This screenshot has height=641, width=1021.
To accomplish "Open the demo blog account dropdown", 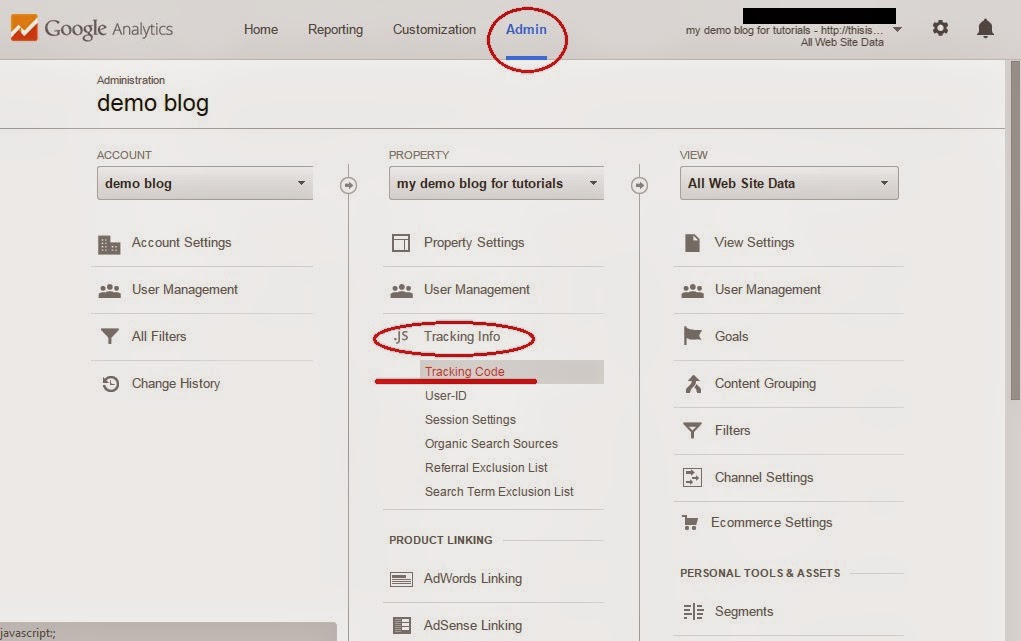I will tap(204, 183).
